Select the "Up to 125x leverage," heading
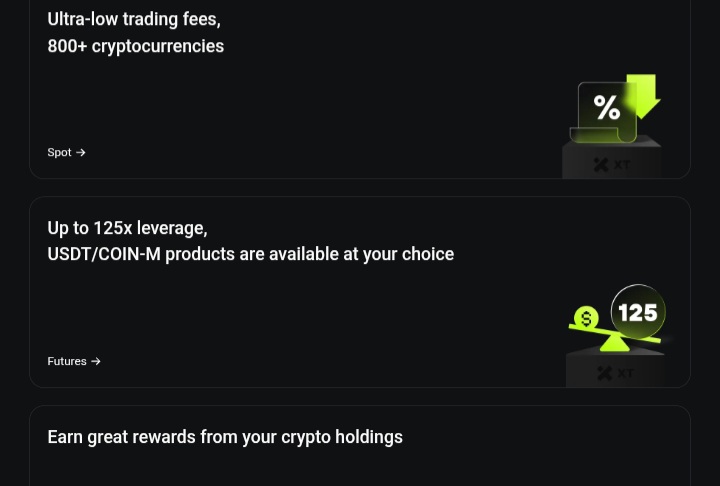The width and height of the screenshot is (720, 486). pos(127,228)
